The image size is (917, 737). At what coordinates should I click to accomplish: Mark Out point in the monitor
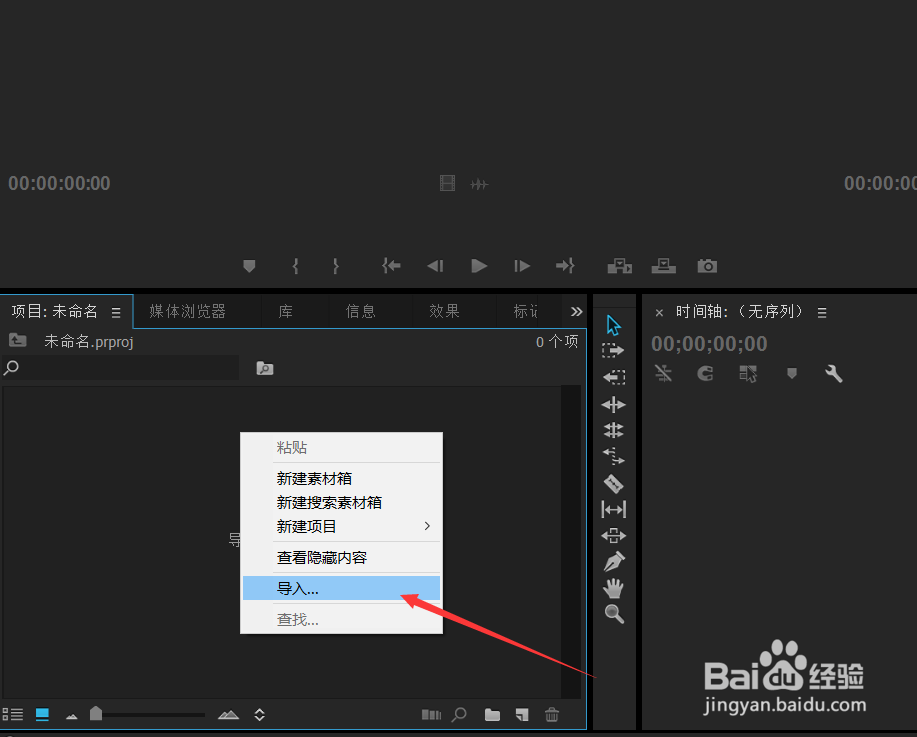pyautogui.click(x=336, y=266)
